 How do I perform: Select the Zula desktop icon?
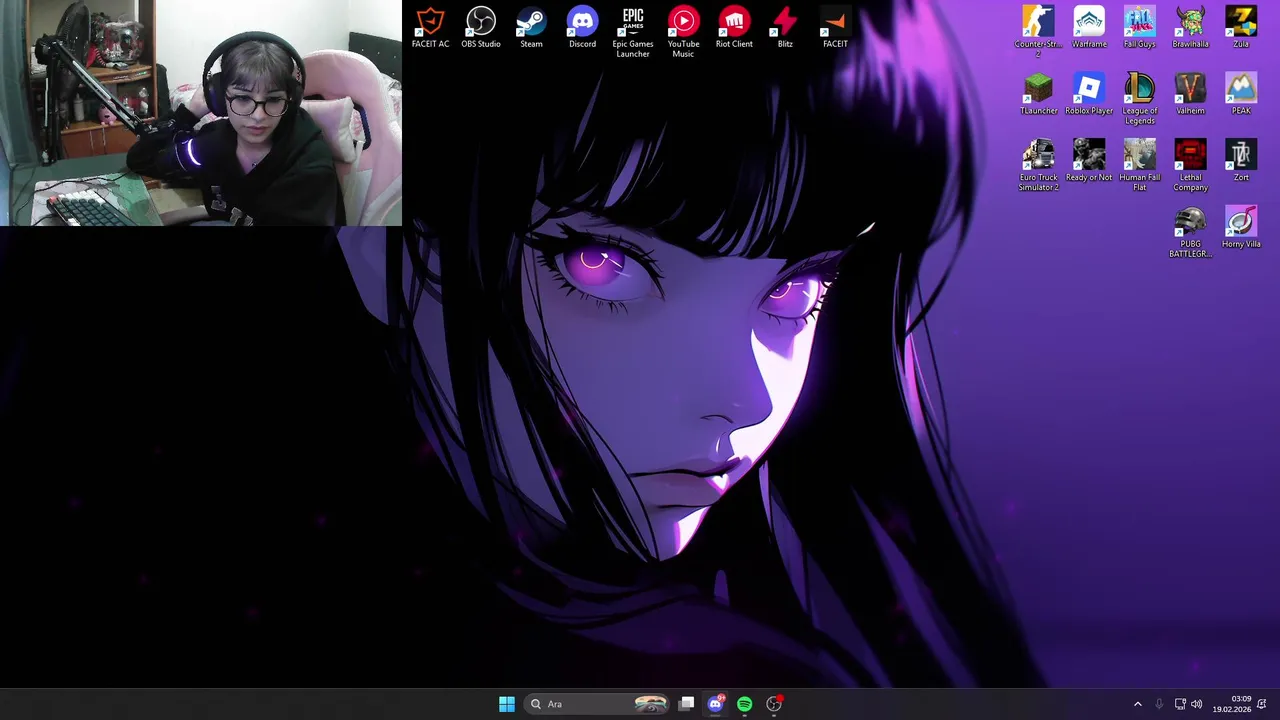pos(1241,28)
